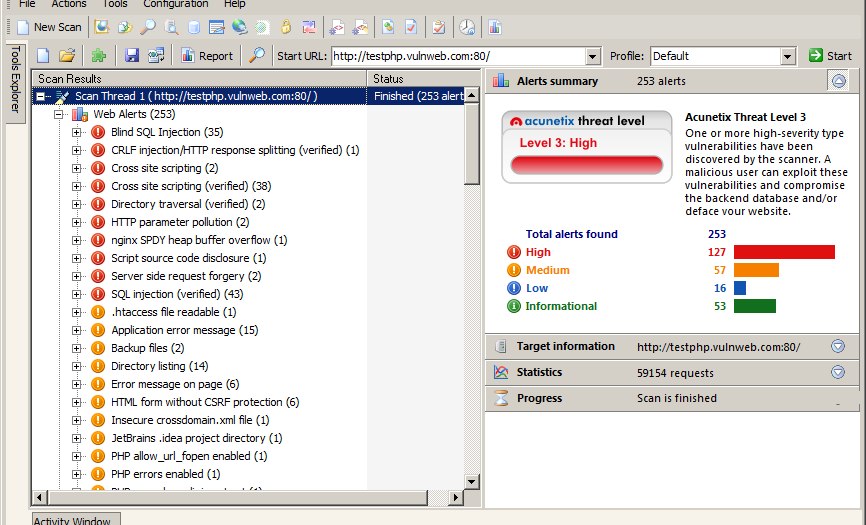Open the Actions menu
Screen dimensions: 866x525
pyautogui.click(x=69, y=4)
